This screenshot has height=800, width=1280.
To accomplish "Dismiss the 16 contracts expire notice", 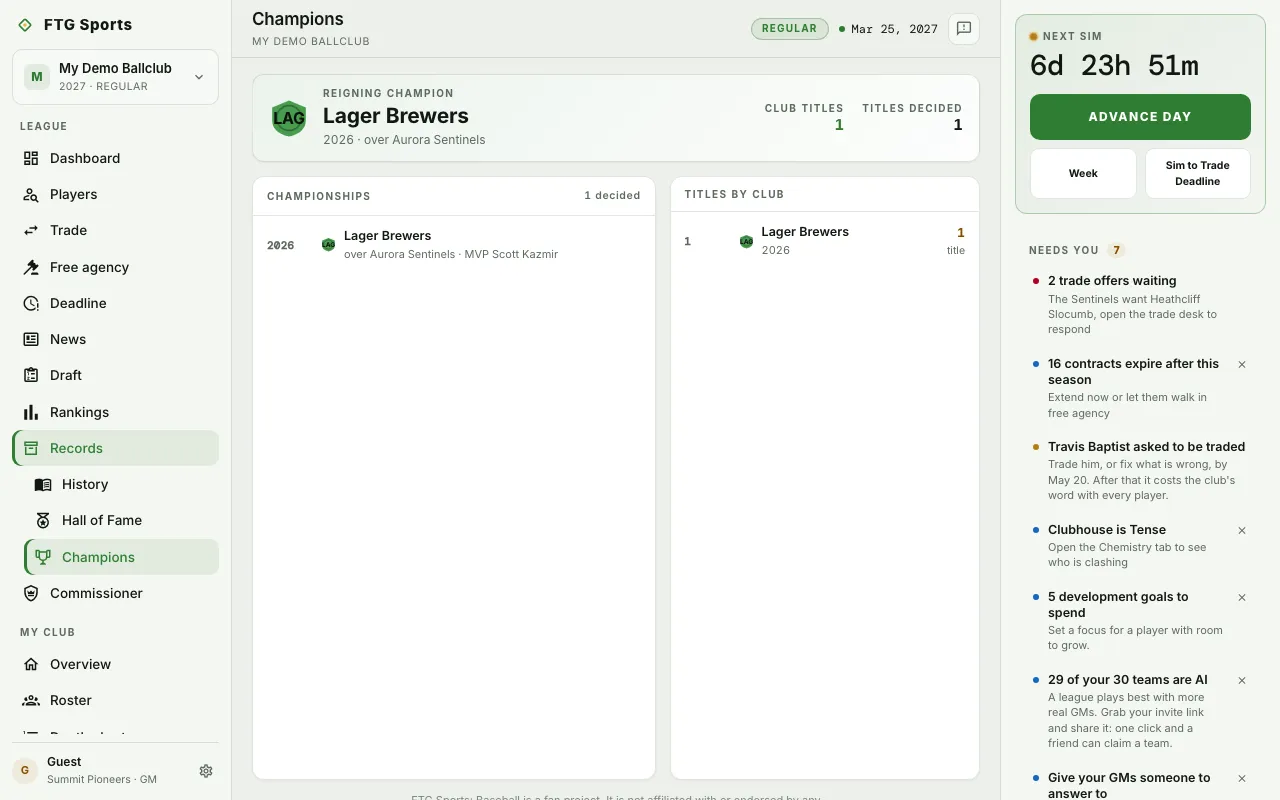I will coord(1242,365).
